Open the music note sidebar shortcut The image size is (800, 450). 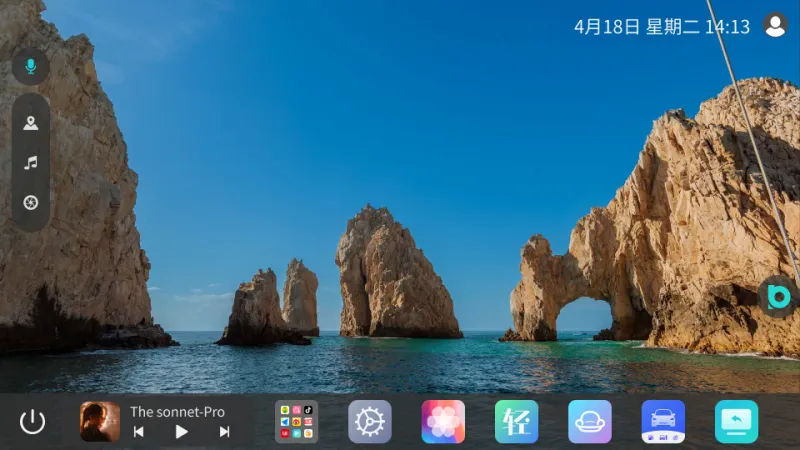pyautogui.click(x=31, y=163)
